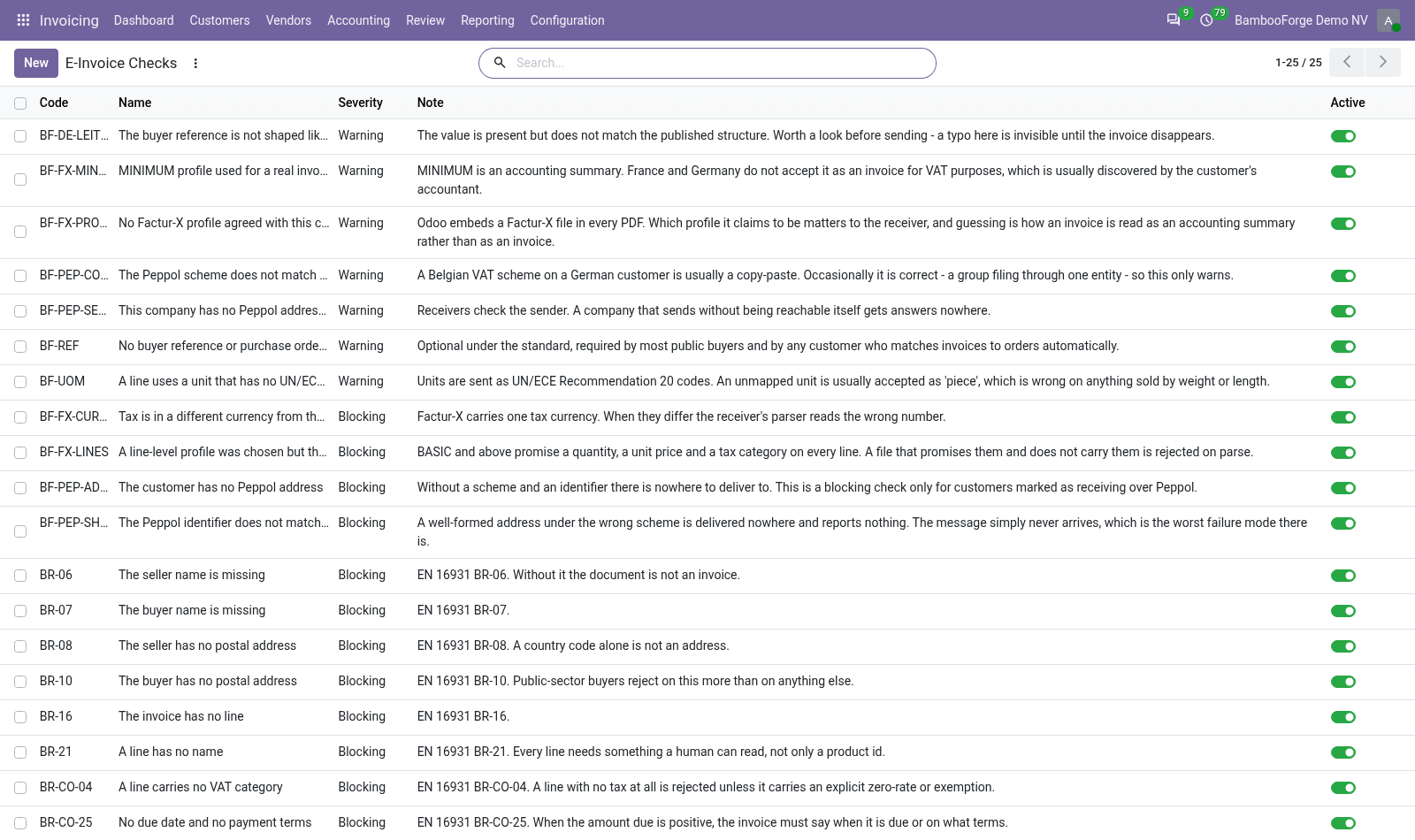Open the BR-CO-25 code cell
Viewport: 1415px width, 840px height.
tap(66, 822)
